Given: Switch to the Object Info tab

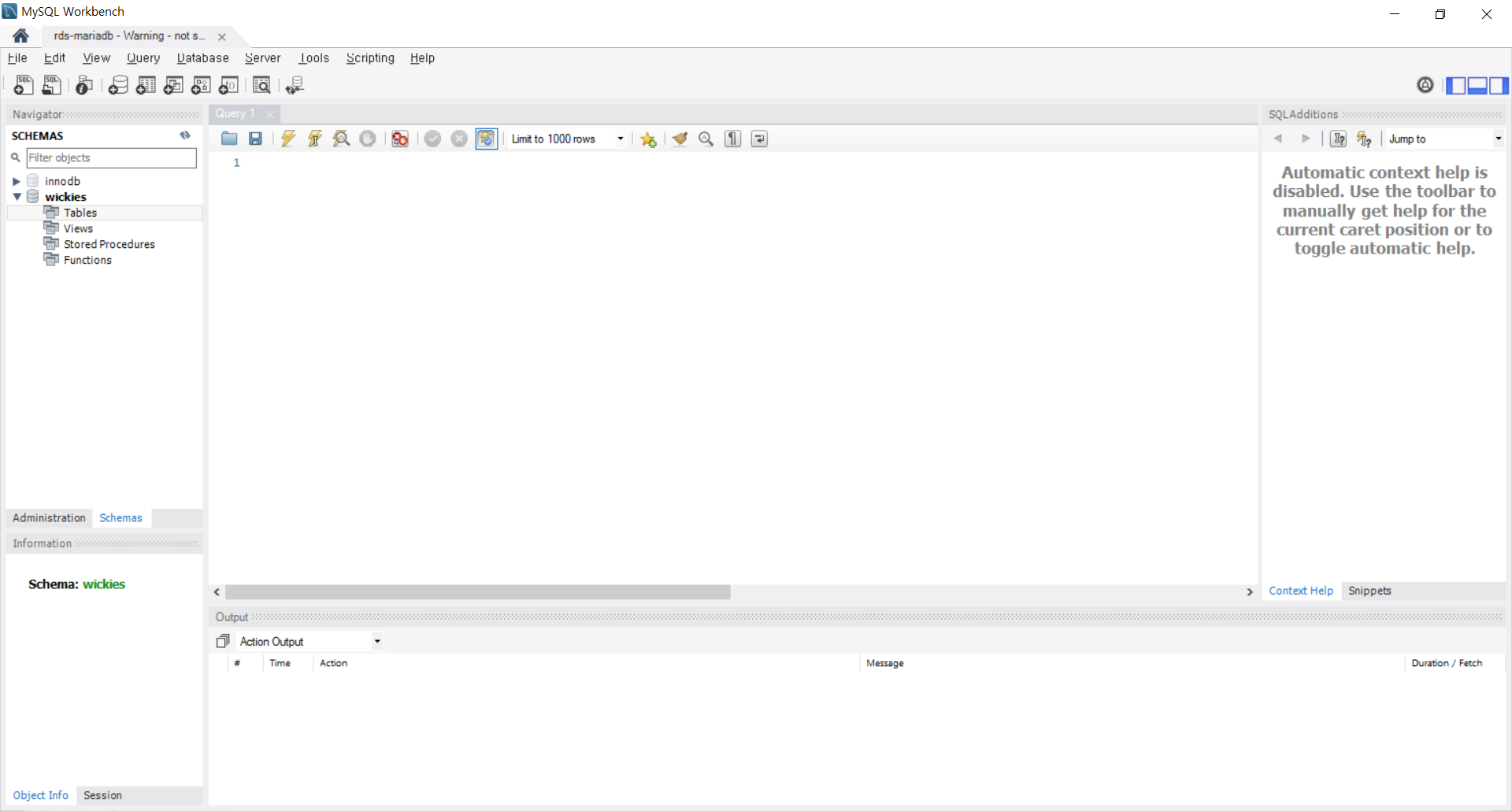Looking at the screenshot, I should [x=40, y=795].
